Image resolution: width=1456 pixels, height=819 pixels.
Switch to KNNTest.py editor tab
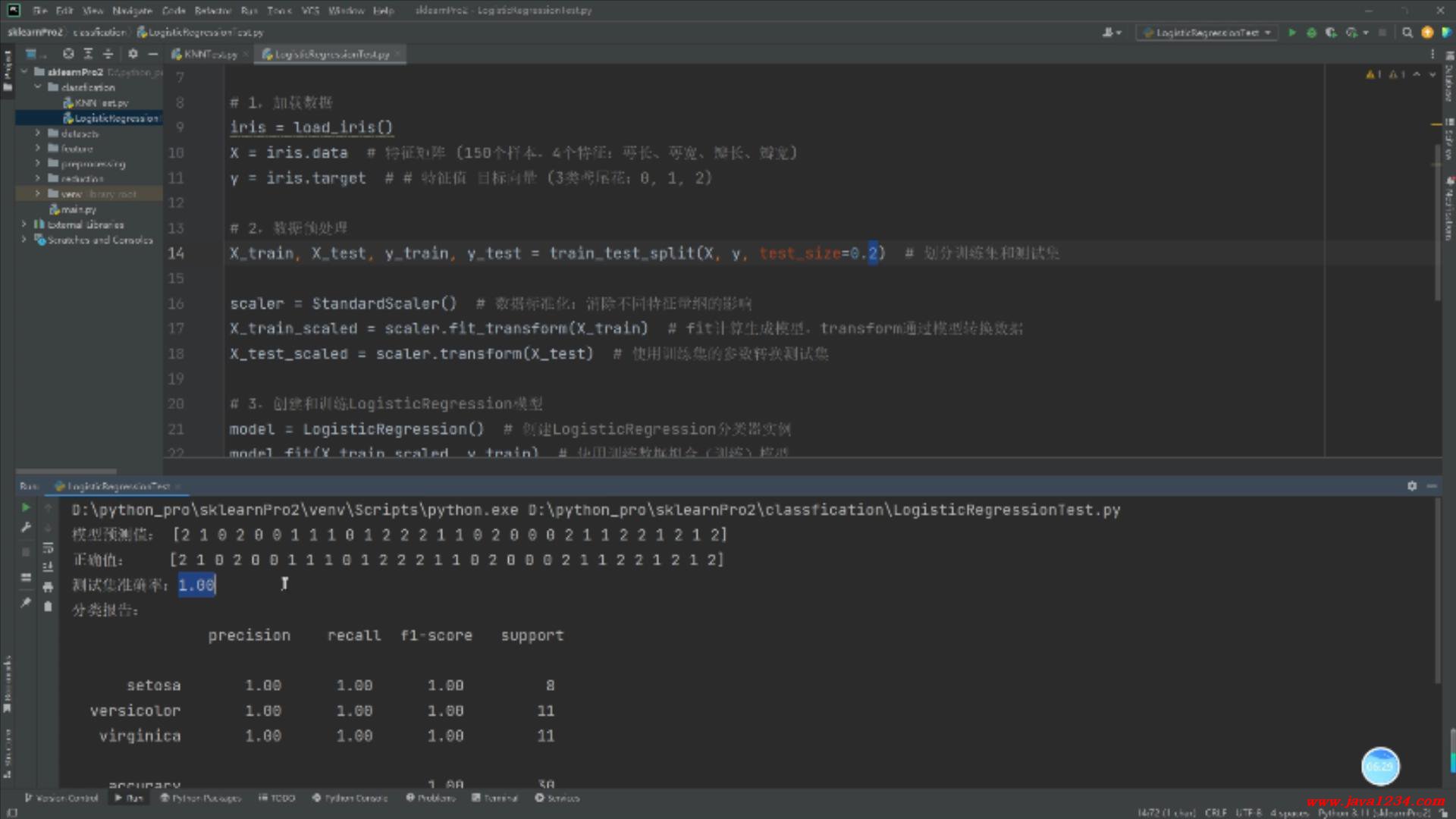click(x=209, y=55)
